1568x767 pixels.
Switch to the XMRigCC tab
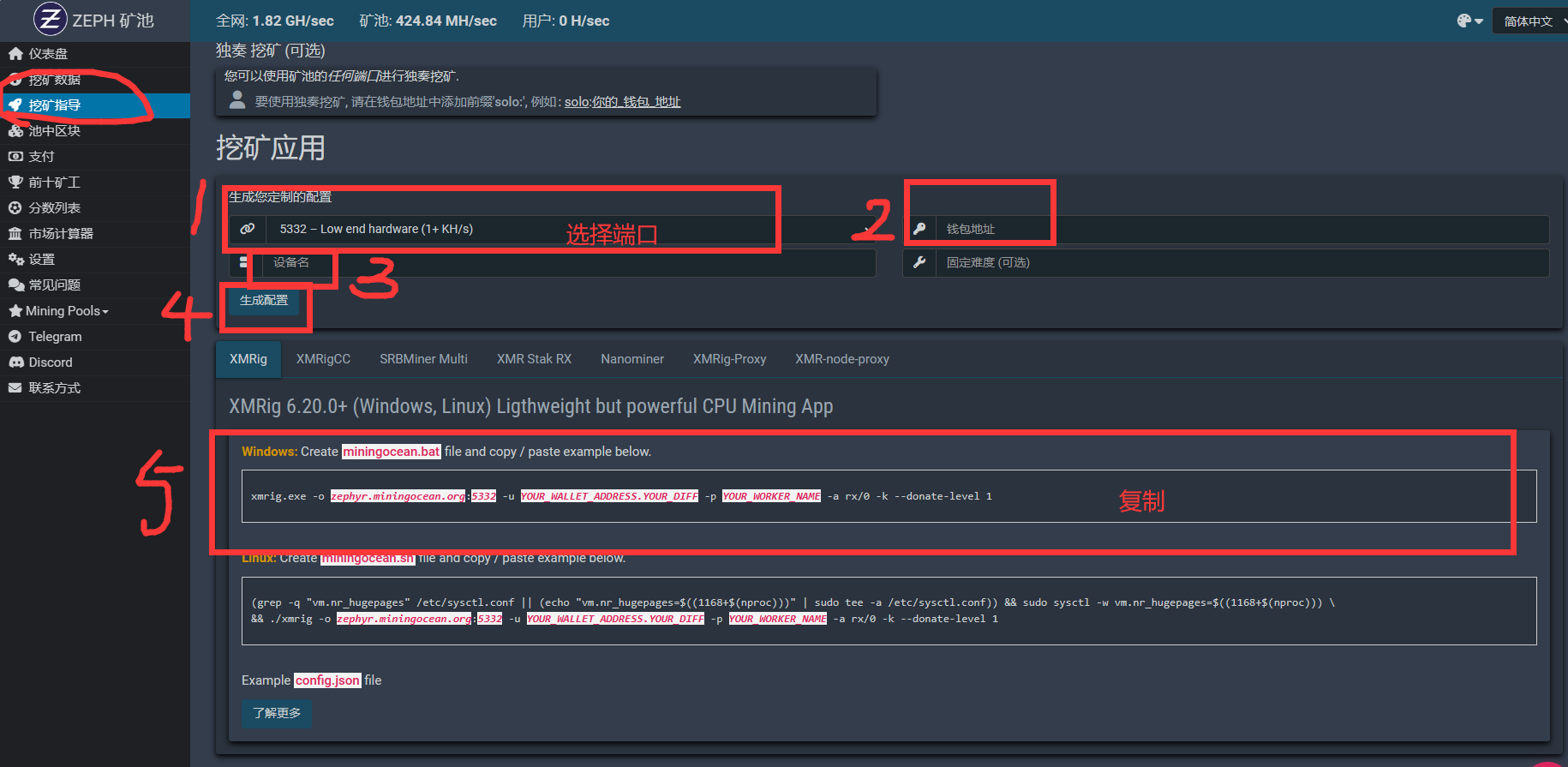pos(323,359)
